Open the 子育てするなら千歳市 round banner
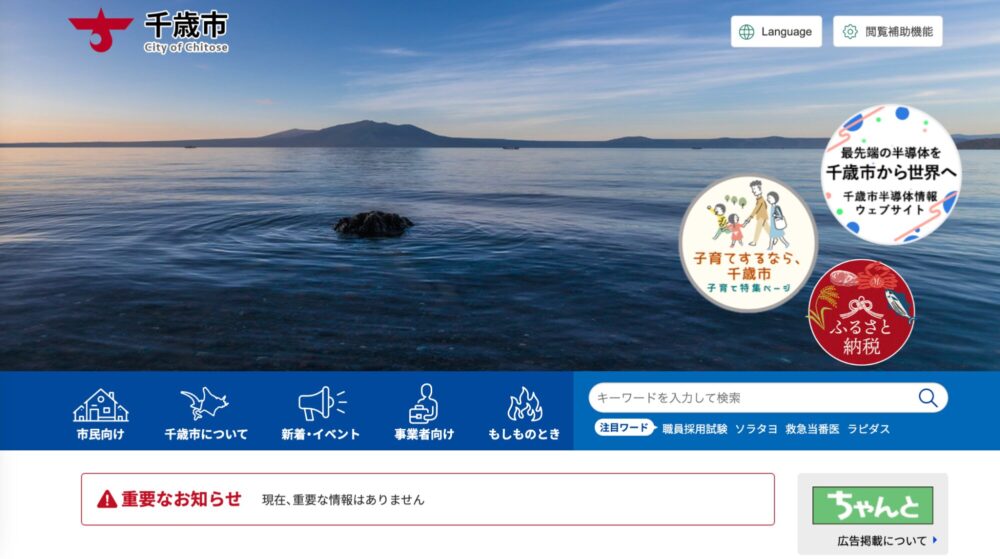 coord(748,243)
